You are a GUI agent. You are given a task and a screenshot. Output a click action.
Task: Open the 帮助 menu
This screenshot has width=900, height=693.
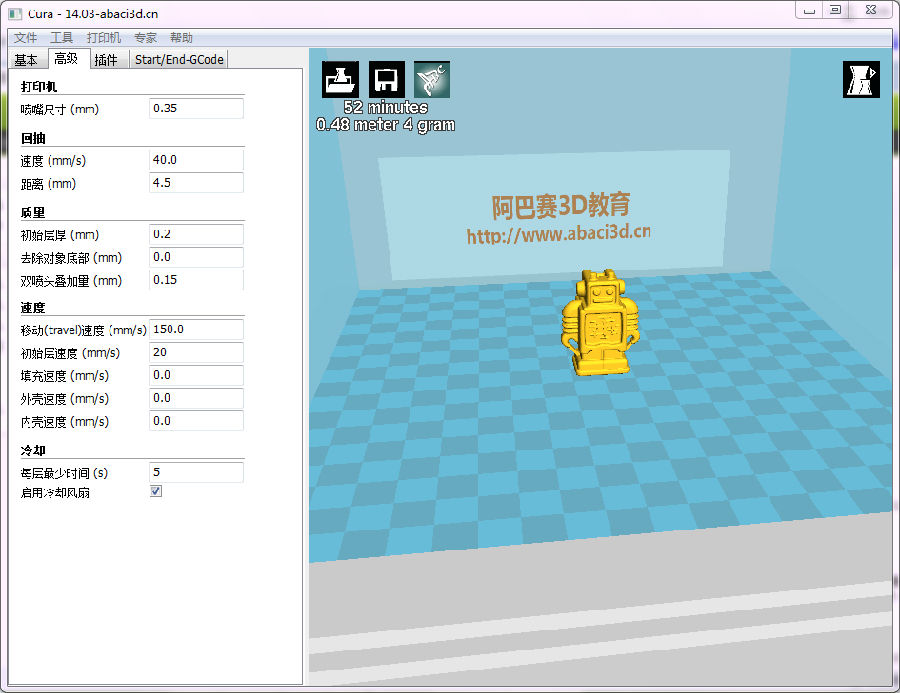click(x=181, y=38)
